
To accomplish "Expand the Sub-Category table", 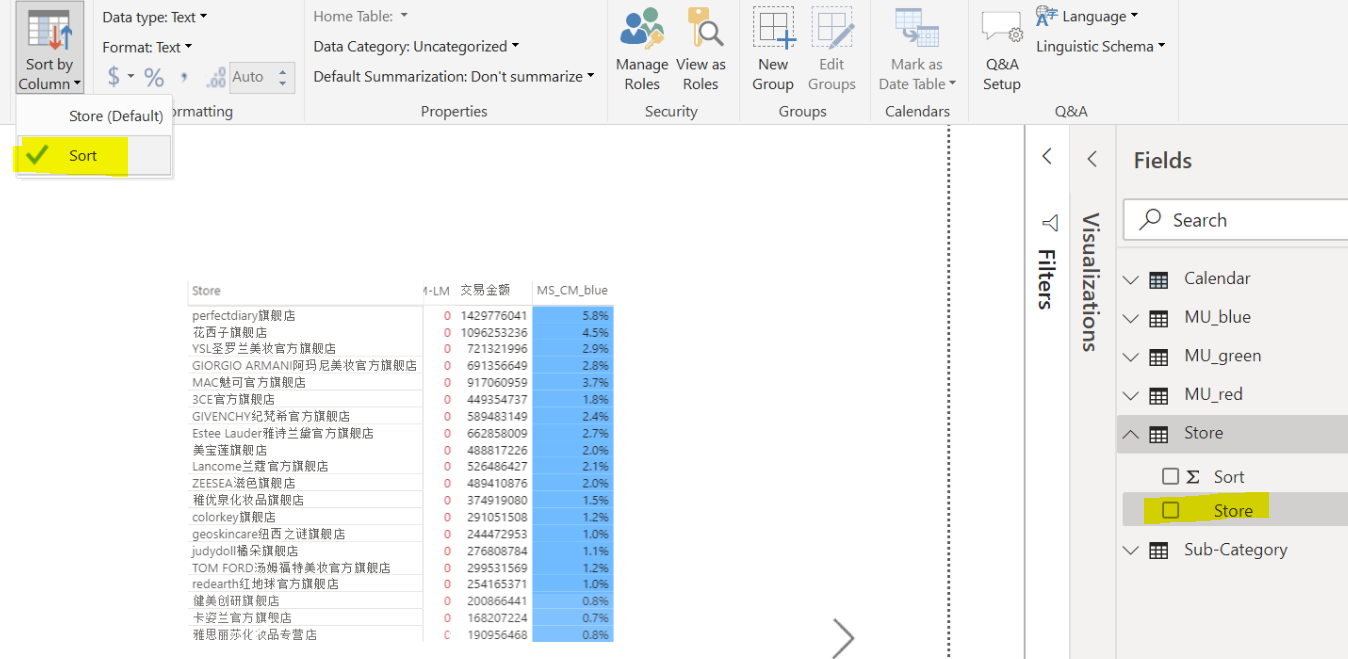I will tap(1131, 550).
